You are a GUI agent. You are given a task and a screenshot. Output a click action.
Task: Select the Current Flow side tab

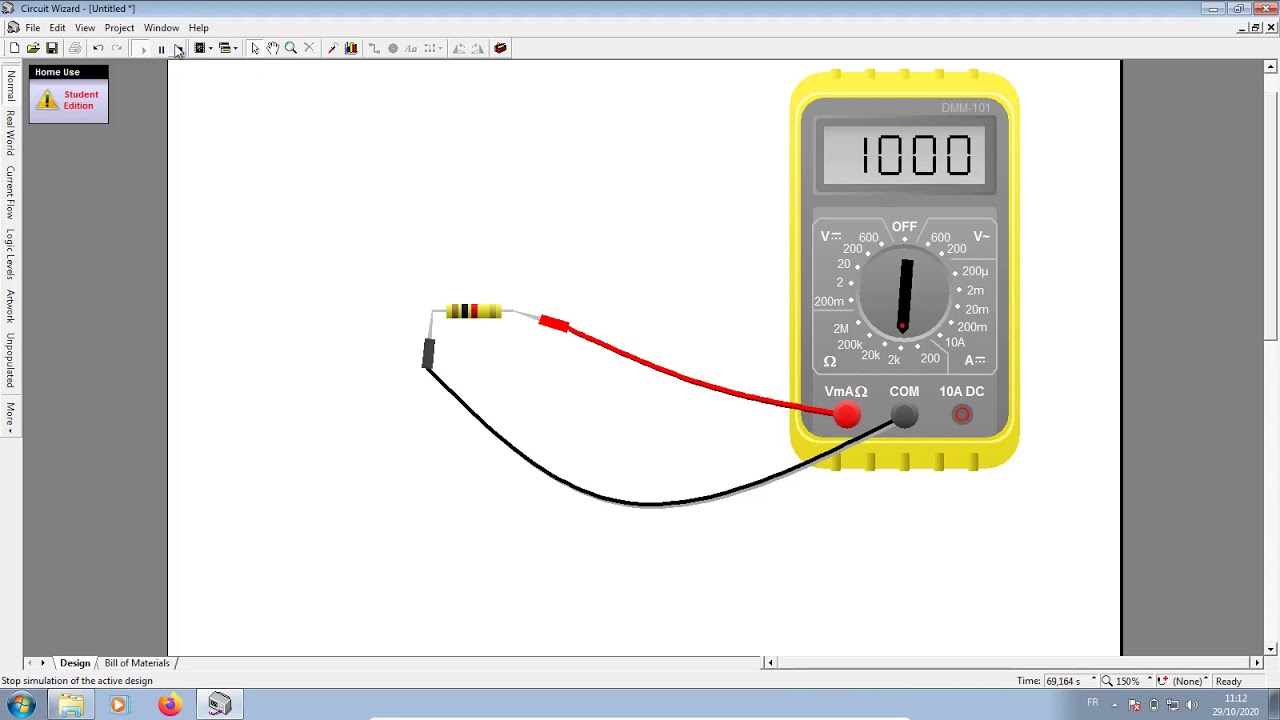(x=11, y=193)
